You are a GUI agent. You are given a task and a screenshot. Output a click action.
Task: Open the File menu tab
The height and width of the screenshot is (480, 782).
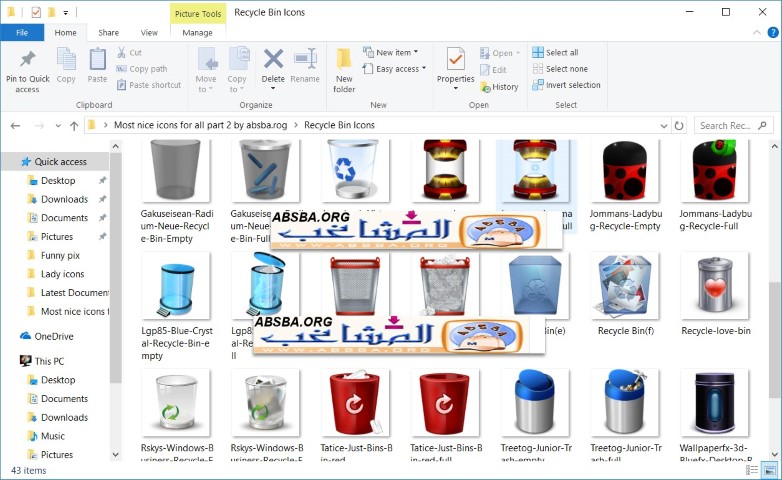point(22,32)
